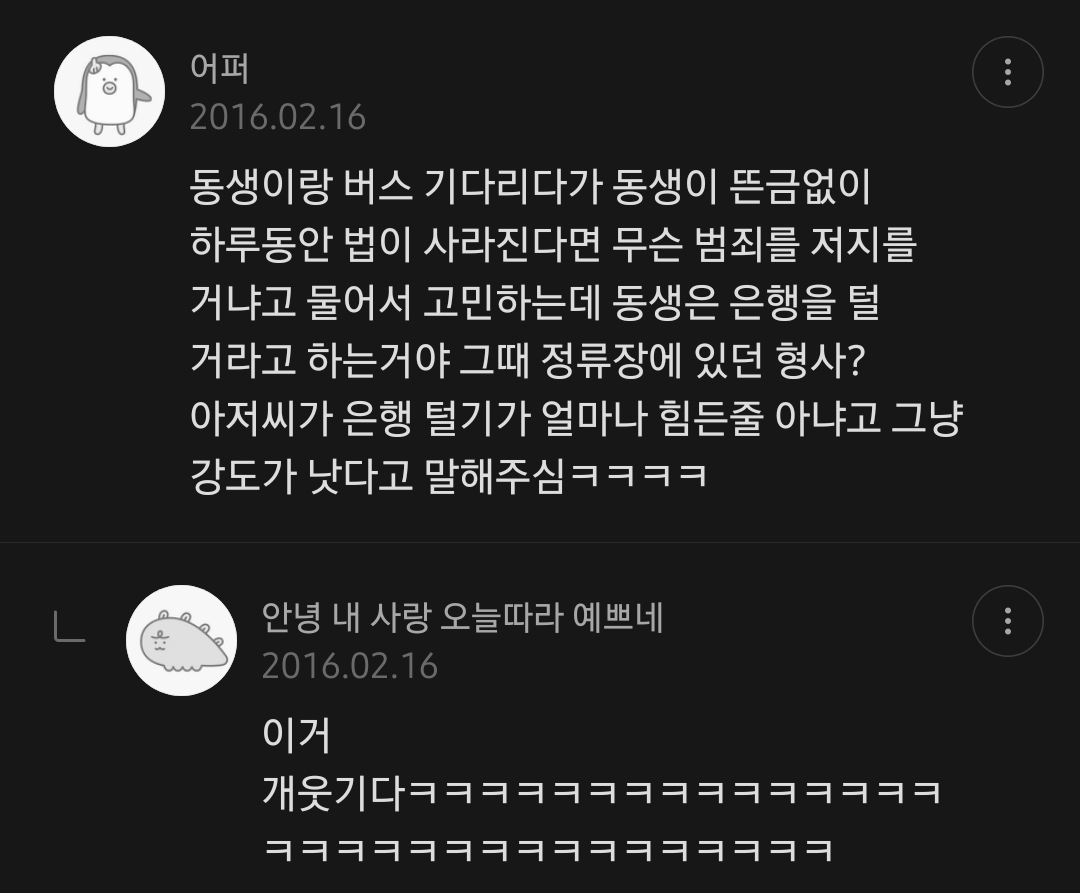Click the penguin profile picture of 어퍼

pos(110,92)
